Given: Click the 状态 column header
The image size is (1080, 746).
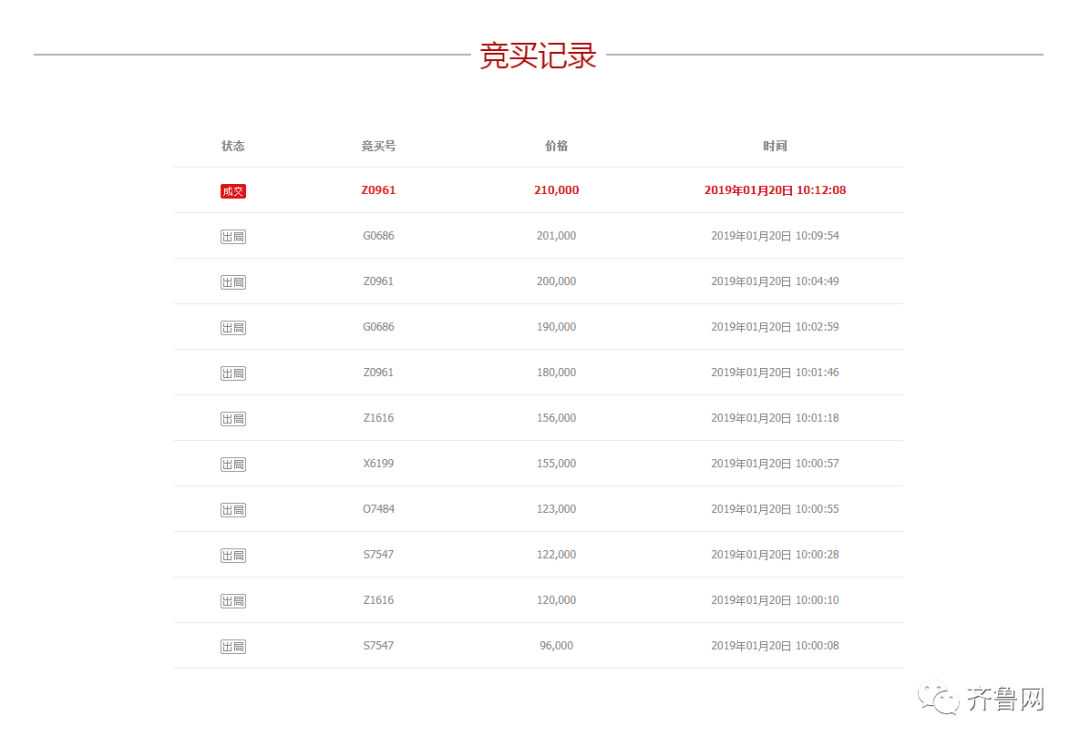Looking at the screenshot, I should (x=233, y=145).
